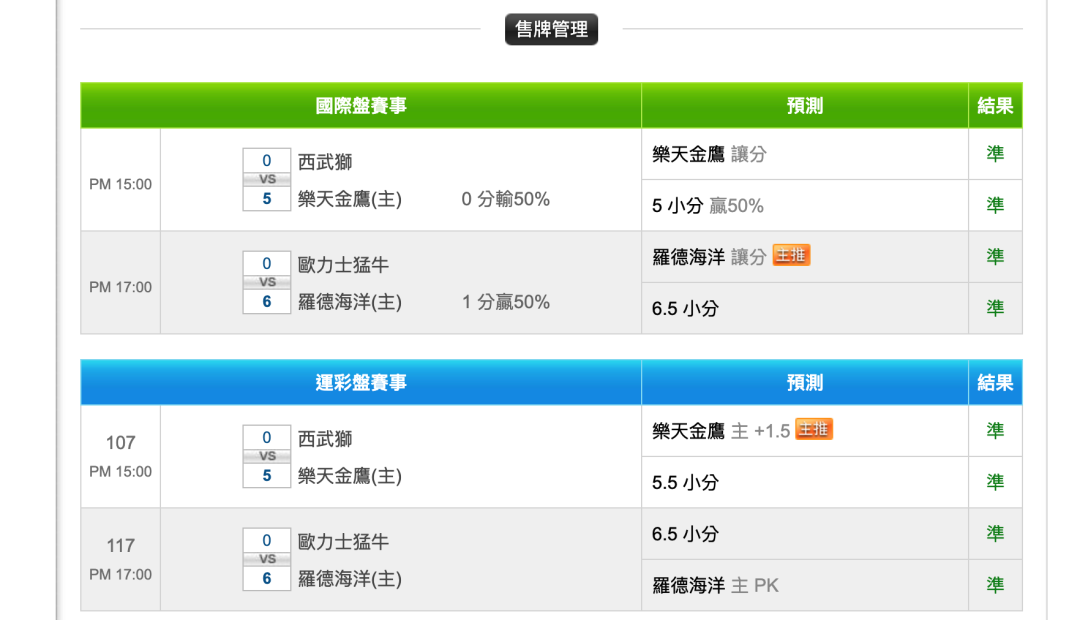Click the VS icon in game 117
This screenshot has height=620, width=1080.
(x=267, y=559)
